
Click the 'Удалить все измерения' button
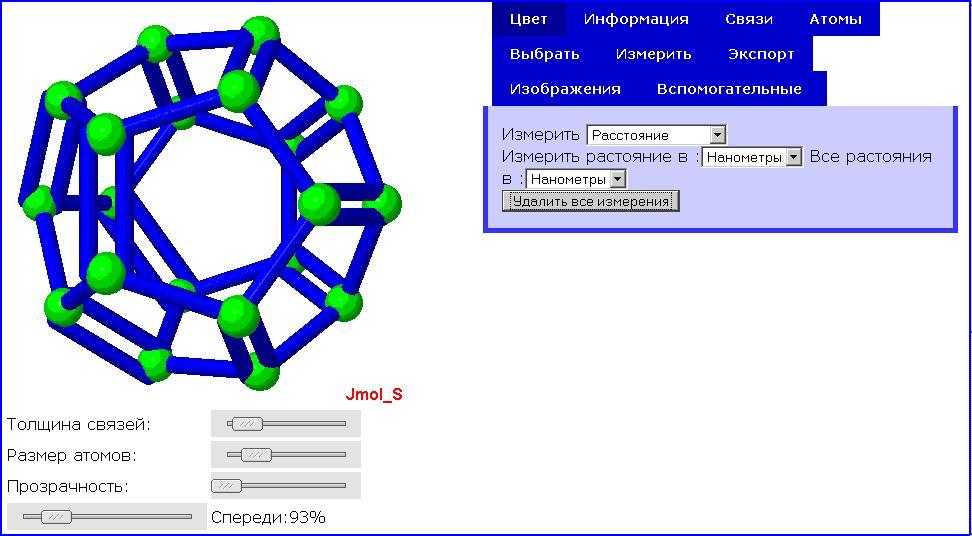[591, 201]
